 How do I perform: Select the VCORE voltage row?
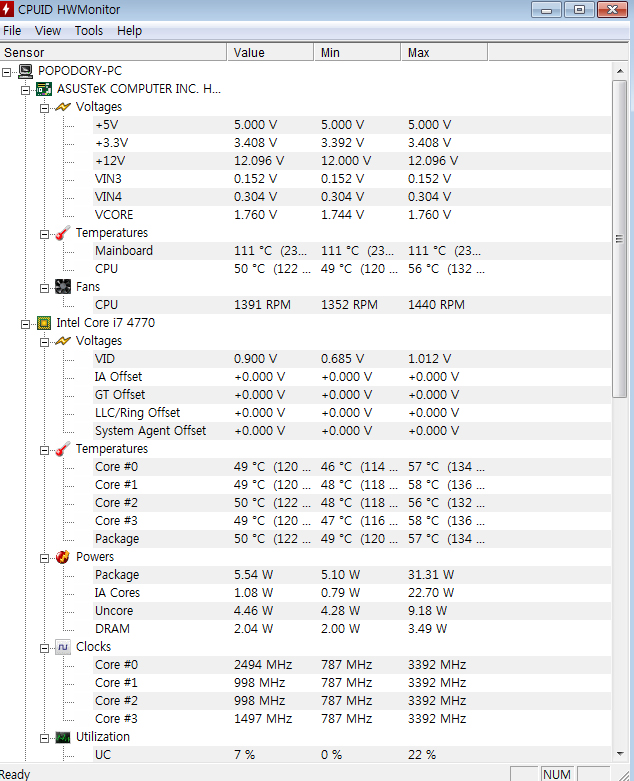point(114,215)
